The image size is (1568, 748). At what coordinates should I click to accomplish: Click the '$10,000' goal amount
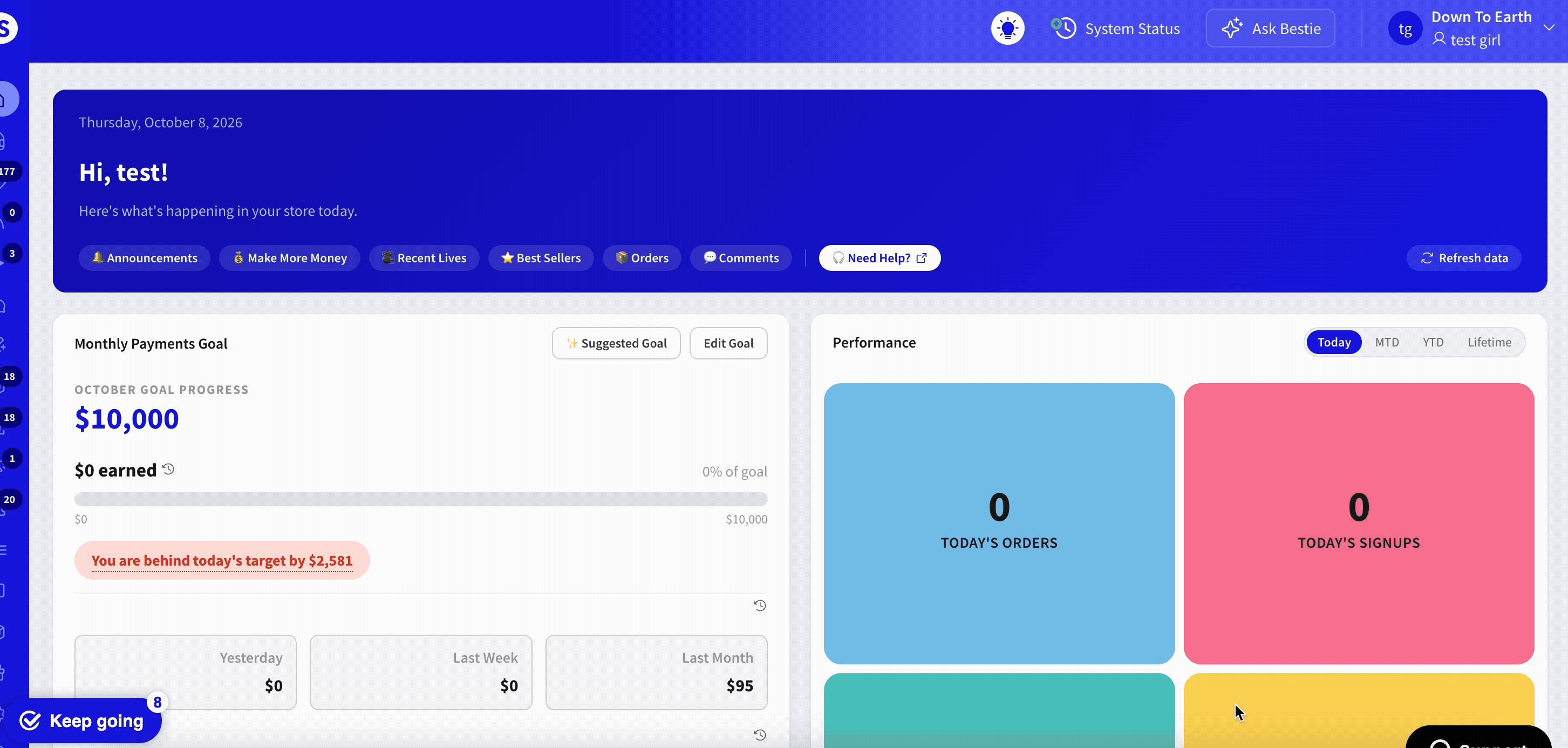[x=127, y=419]
